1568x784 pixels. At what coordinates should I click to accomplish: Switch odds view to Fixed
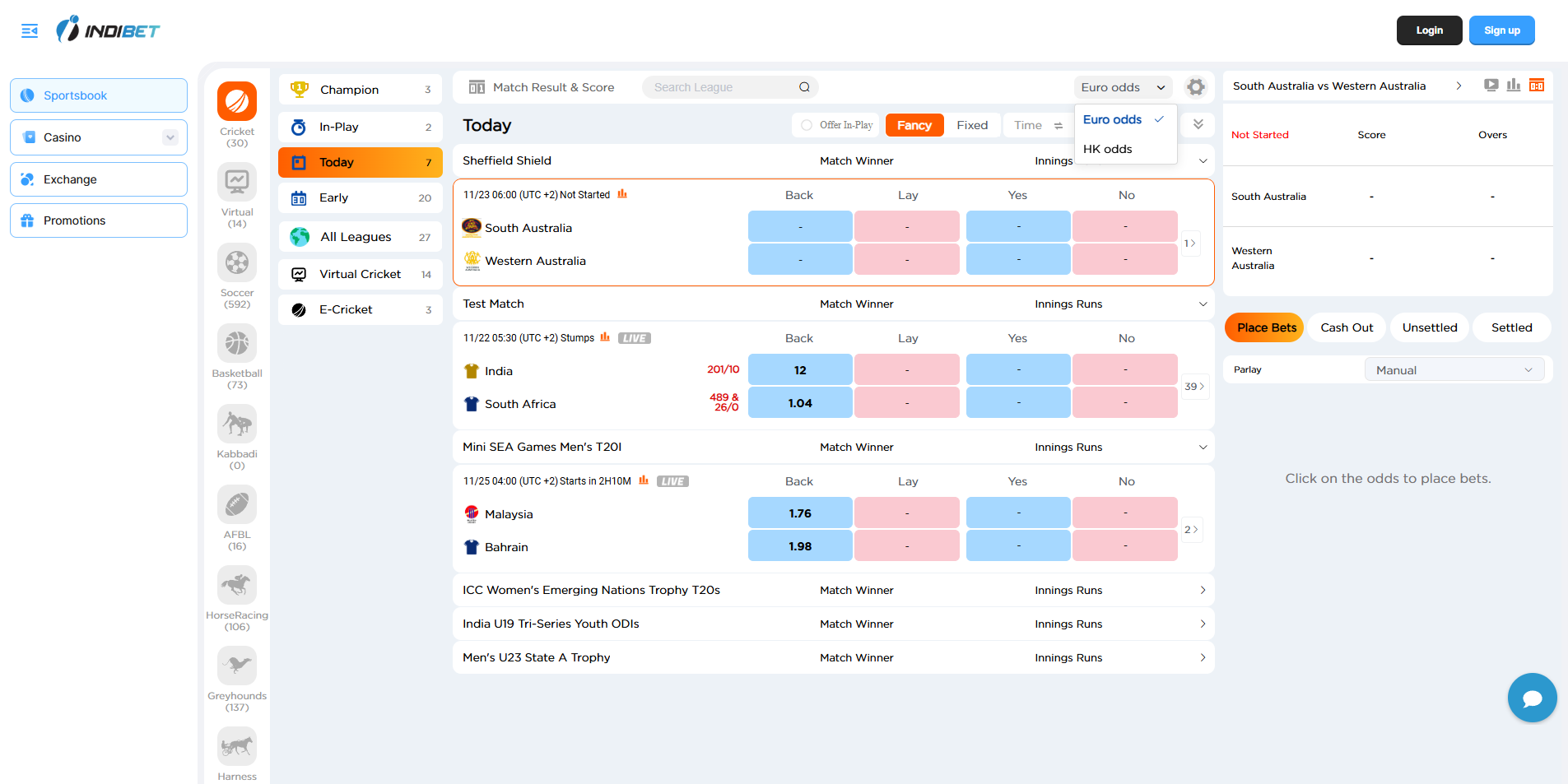tap(972, 125)
